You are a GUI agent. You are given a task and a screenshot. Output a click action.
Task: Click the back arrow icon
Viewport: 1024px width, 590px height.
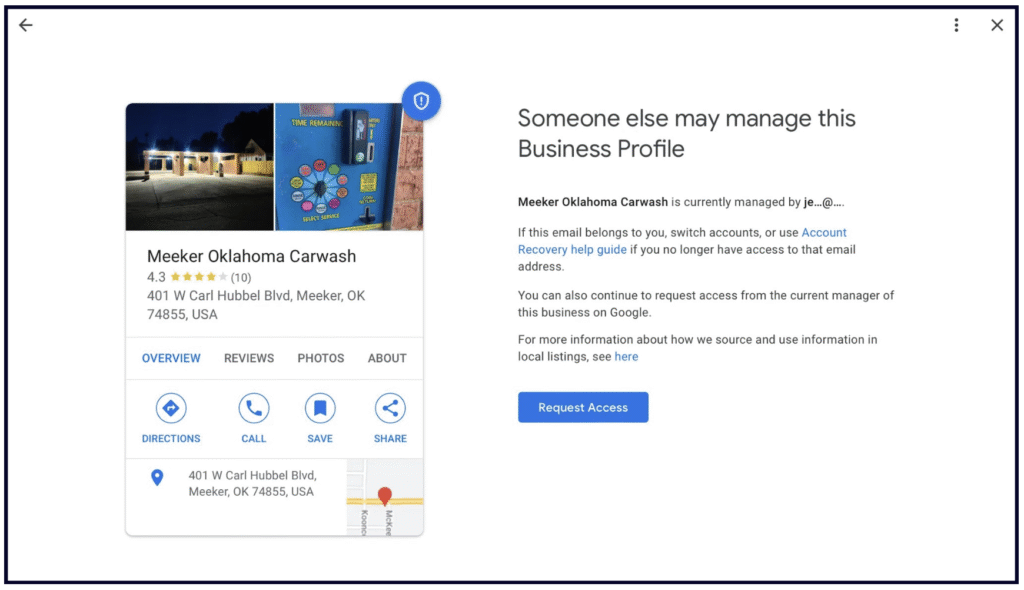click(26, 26)
